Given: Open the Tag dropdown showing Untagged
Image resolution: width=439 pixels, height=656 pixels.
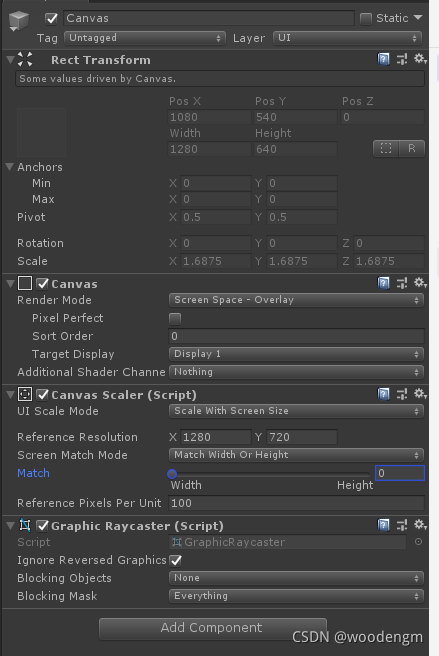Looking at the screenshot, I should point(145,38).
